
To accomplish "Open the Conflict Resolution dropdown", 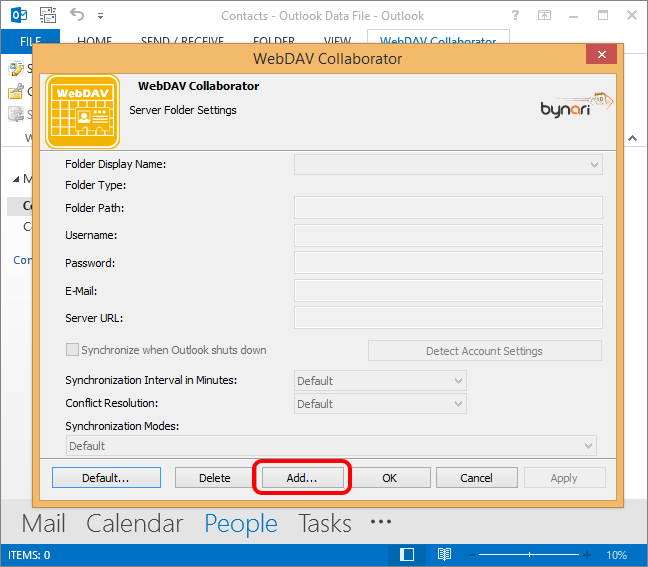I will [x=380, y=404].
